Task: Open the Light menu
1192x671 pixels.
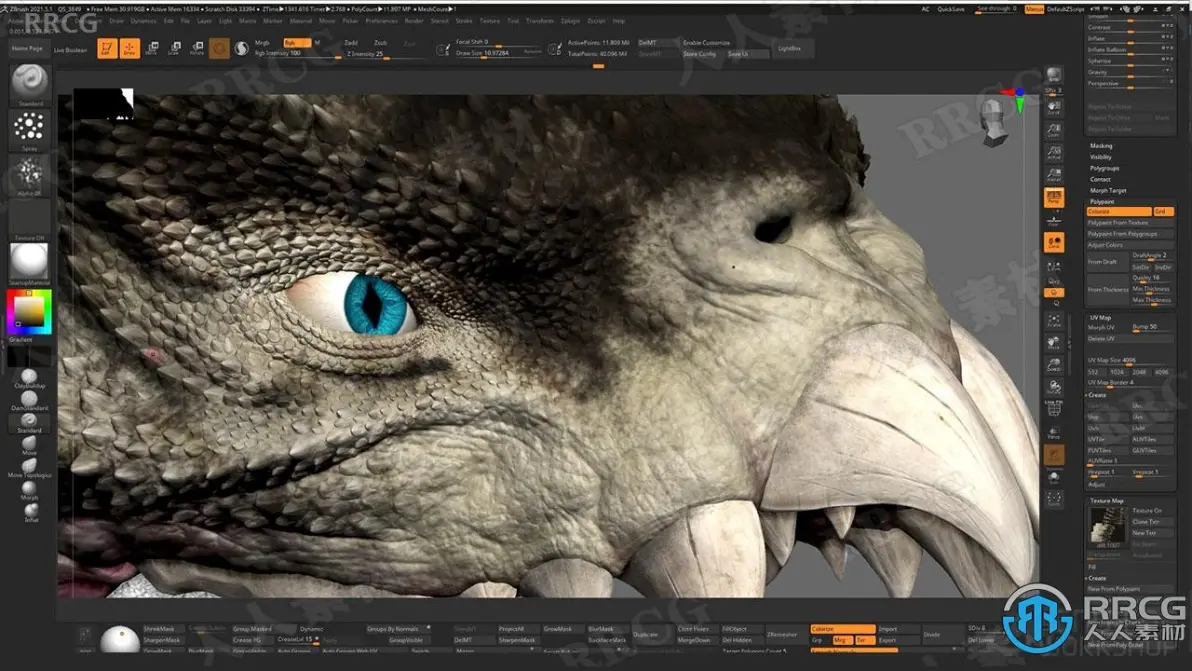Action: (x=226, y=21)
